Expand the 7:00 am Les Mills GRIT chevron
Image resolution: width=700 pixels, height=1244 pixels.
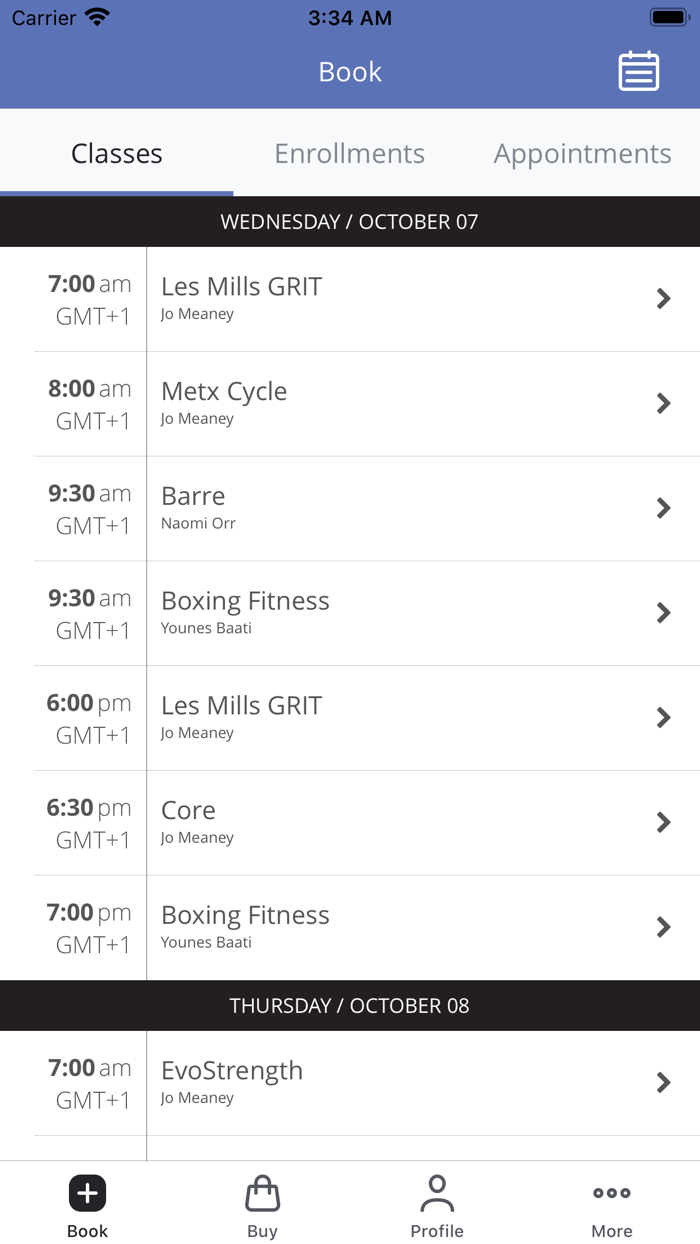click(663, 298)
